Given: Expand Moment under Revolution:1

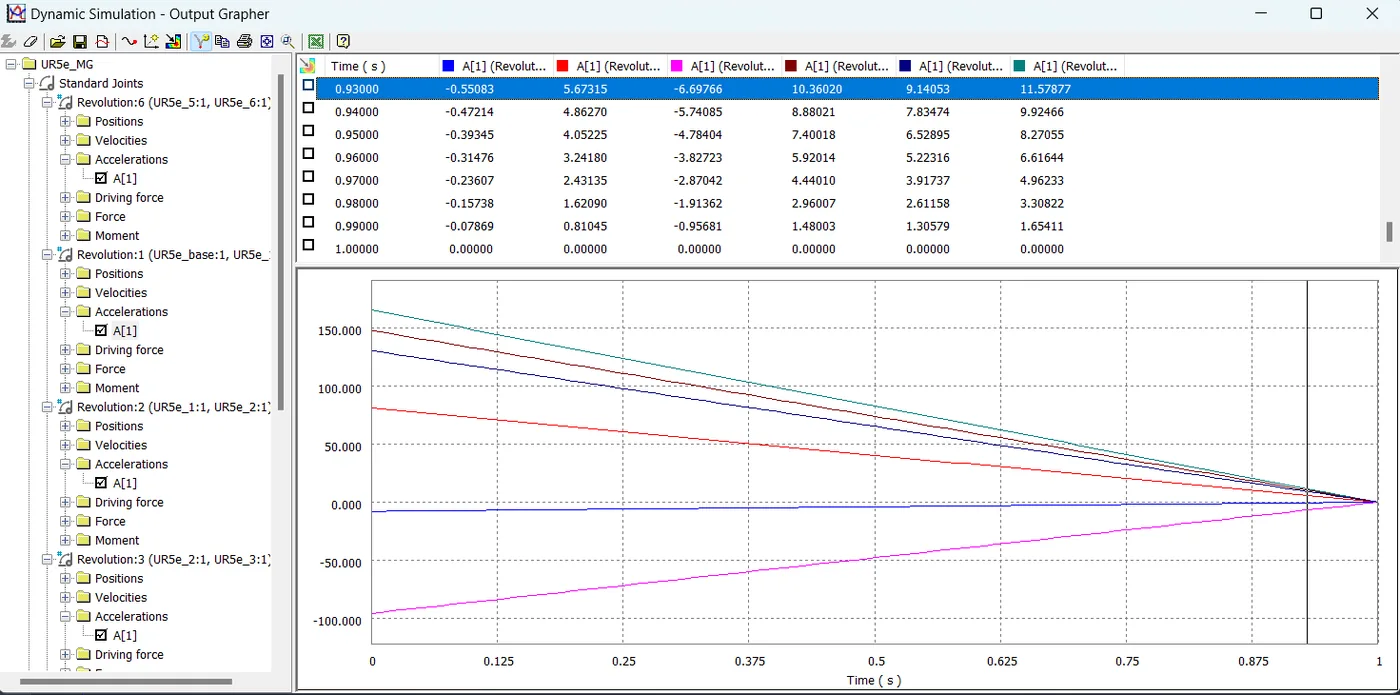Looking at the screenshot, I should click(x=65, y=388).
